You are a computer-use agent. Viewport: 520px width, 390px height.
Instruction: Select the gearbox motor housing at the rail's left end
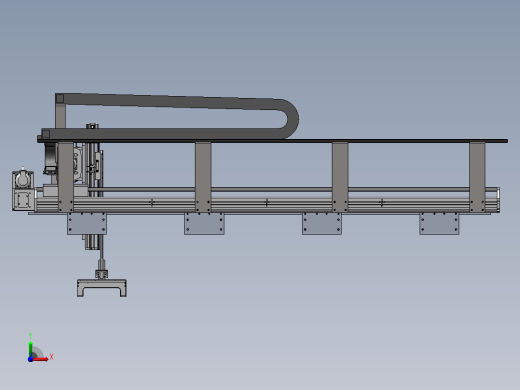point(23,190)
